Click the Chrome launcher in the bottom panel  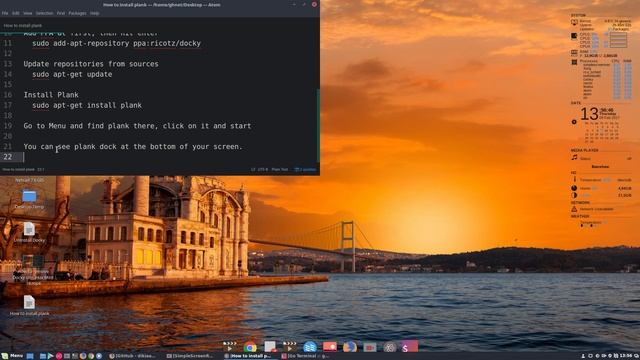coord(91,356)
